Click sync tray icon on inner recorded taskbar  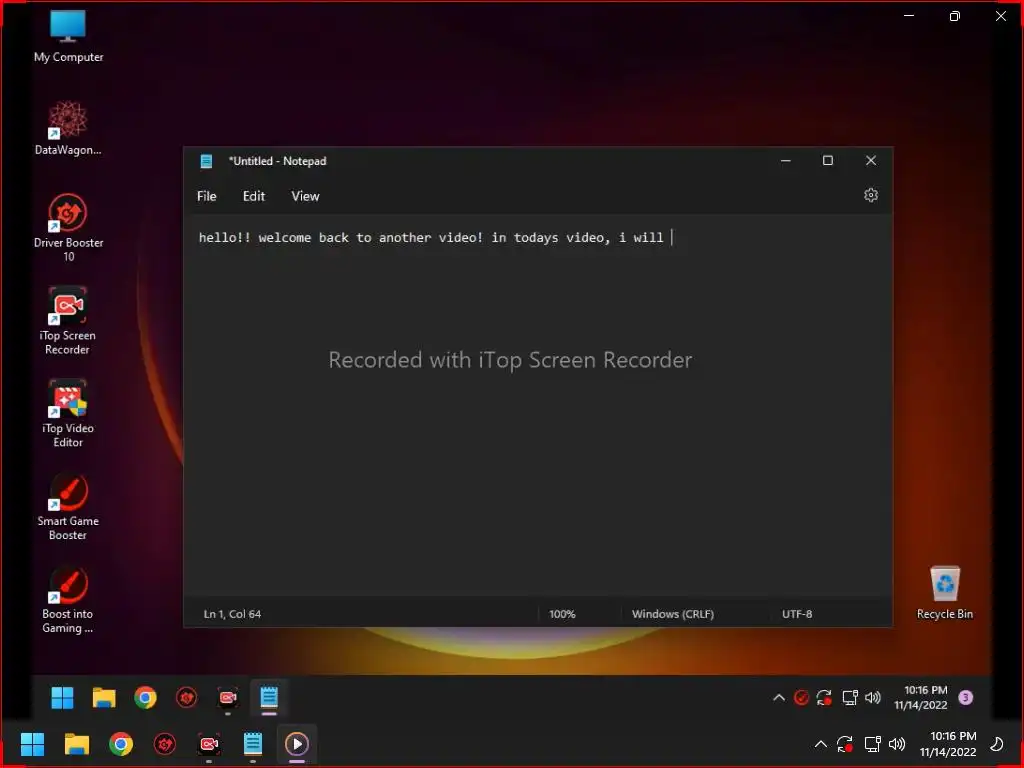point(825,698)
